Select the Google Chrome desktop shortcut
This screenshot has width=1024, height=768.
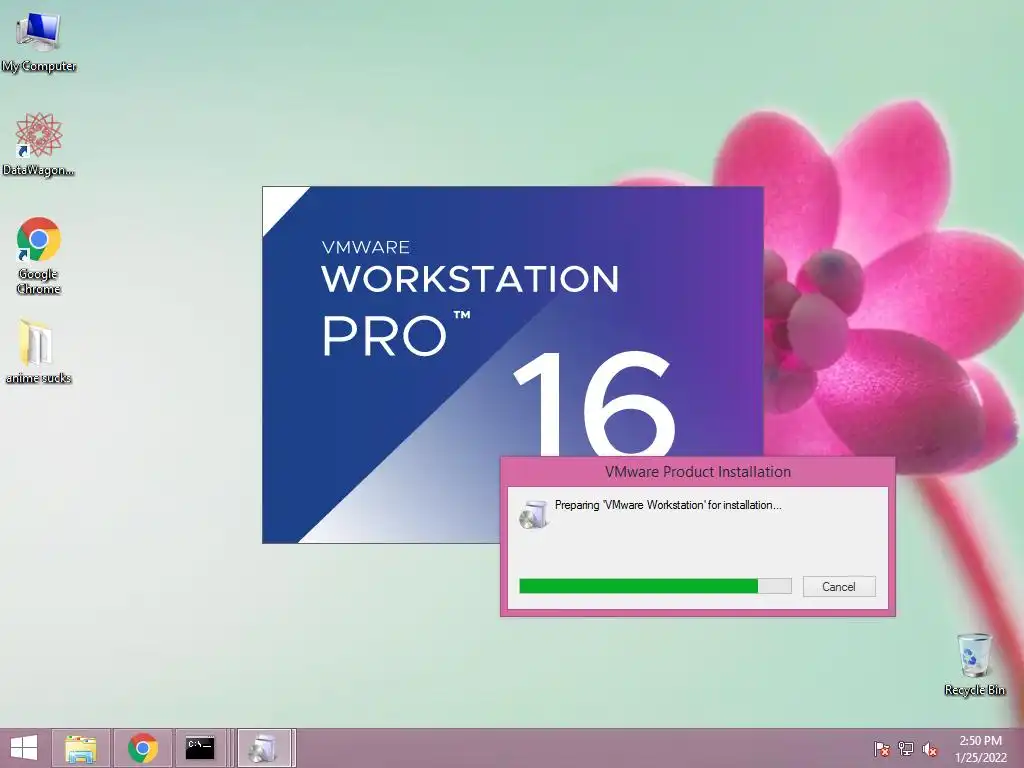[38, 255]
